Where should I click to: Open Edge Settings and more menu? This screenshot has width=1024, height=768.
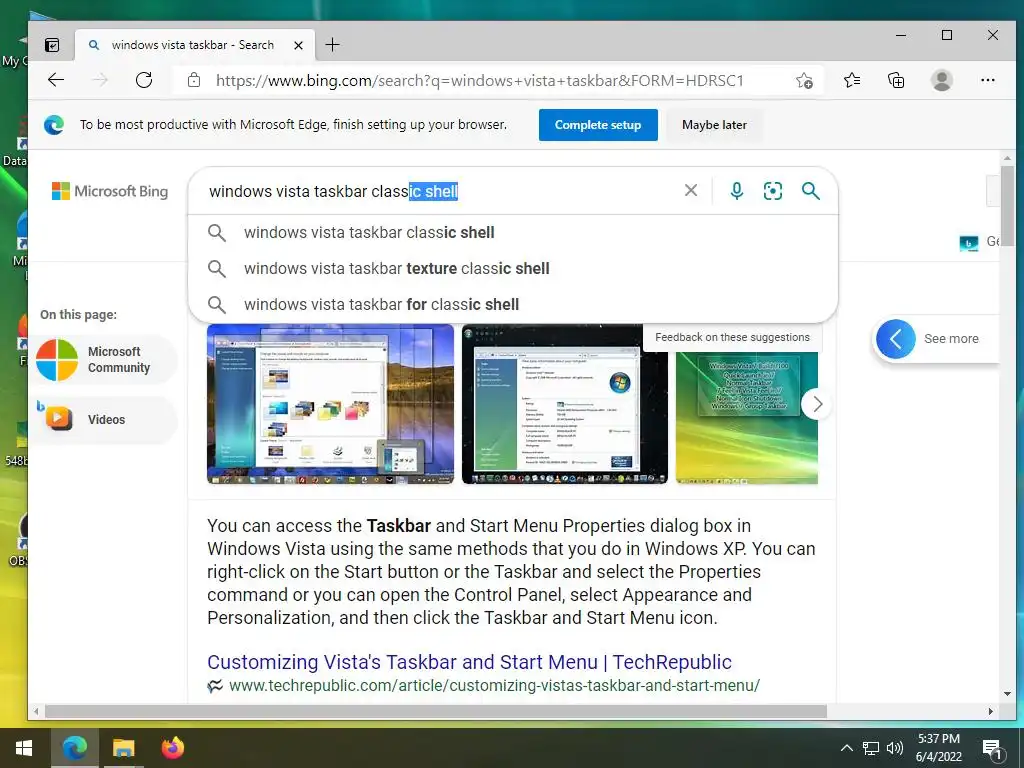pyautogui.click(x=987, y=80)
